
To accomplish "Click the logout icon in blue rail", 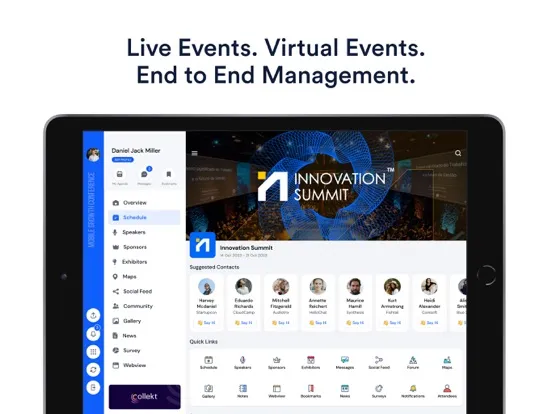I will coord(93,388).
